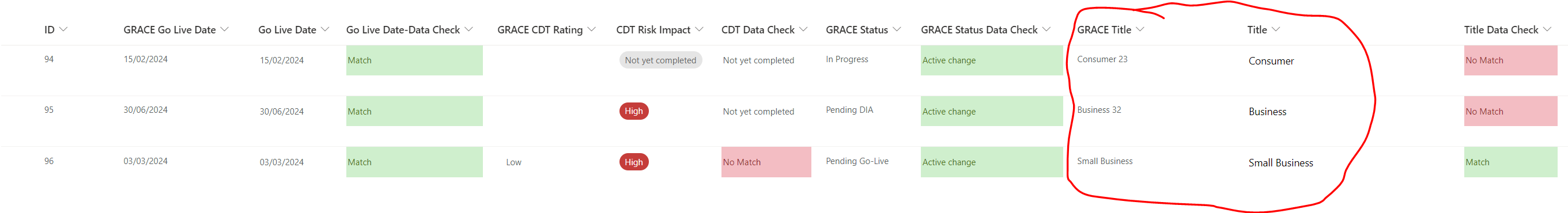
Task: Click the green Match cell under Title Data Check
Action: point(1511,162)
